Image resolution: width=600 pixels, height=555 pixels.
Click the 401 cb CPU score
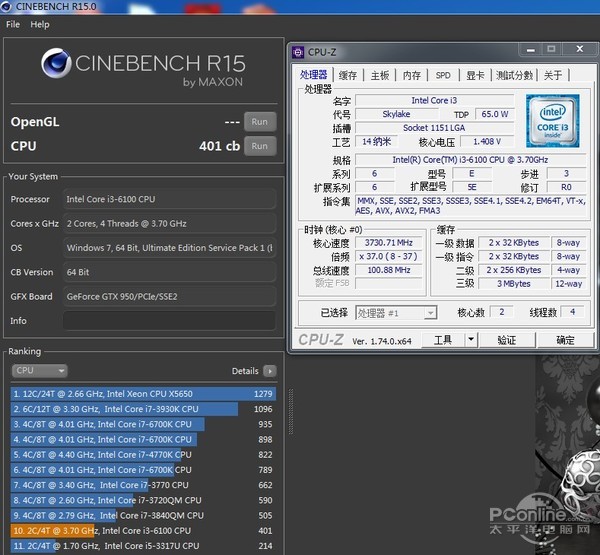tap(219, 146)
